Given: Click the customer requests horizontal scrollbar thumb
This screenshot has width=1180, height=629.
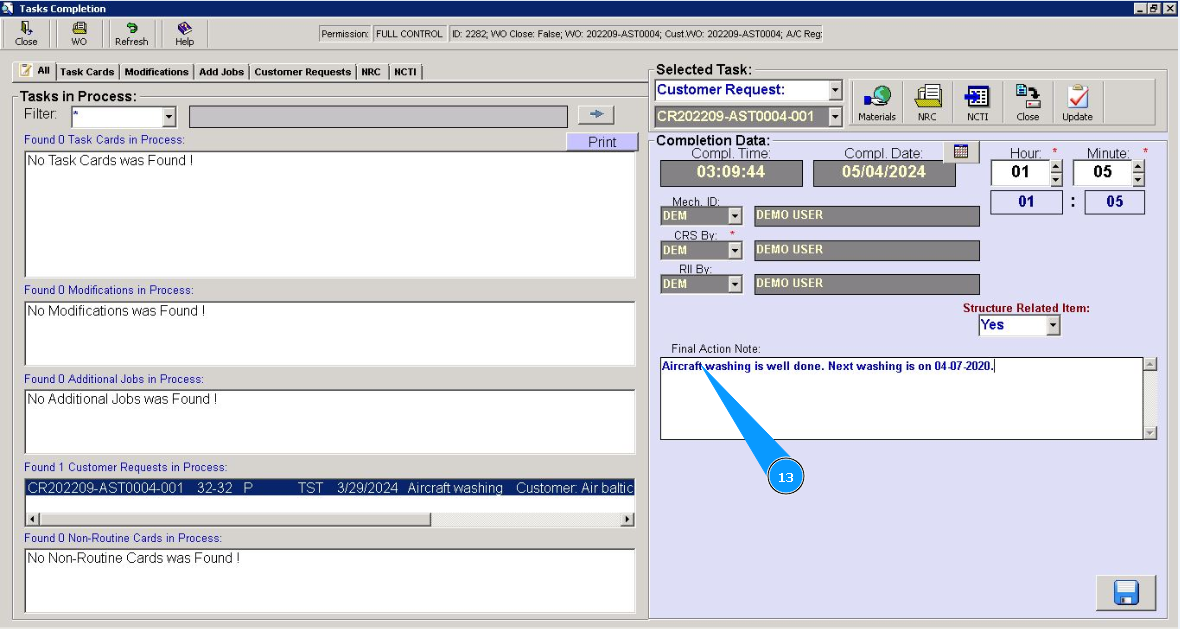Looking at the screenshot, I should (x=234, y=519).
